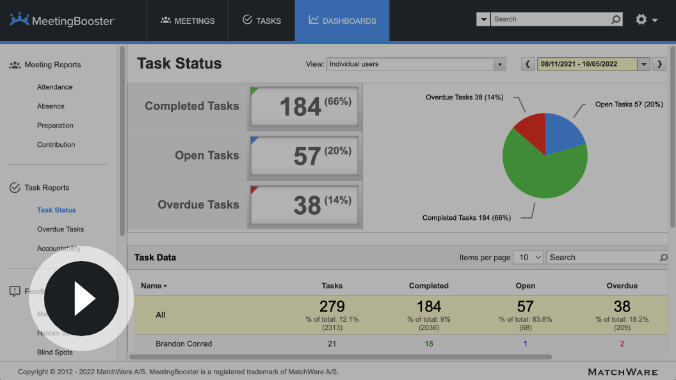Open the settings gear menu
676x380 pixels.
click(646, 19)
